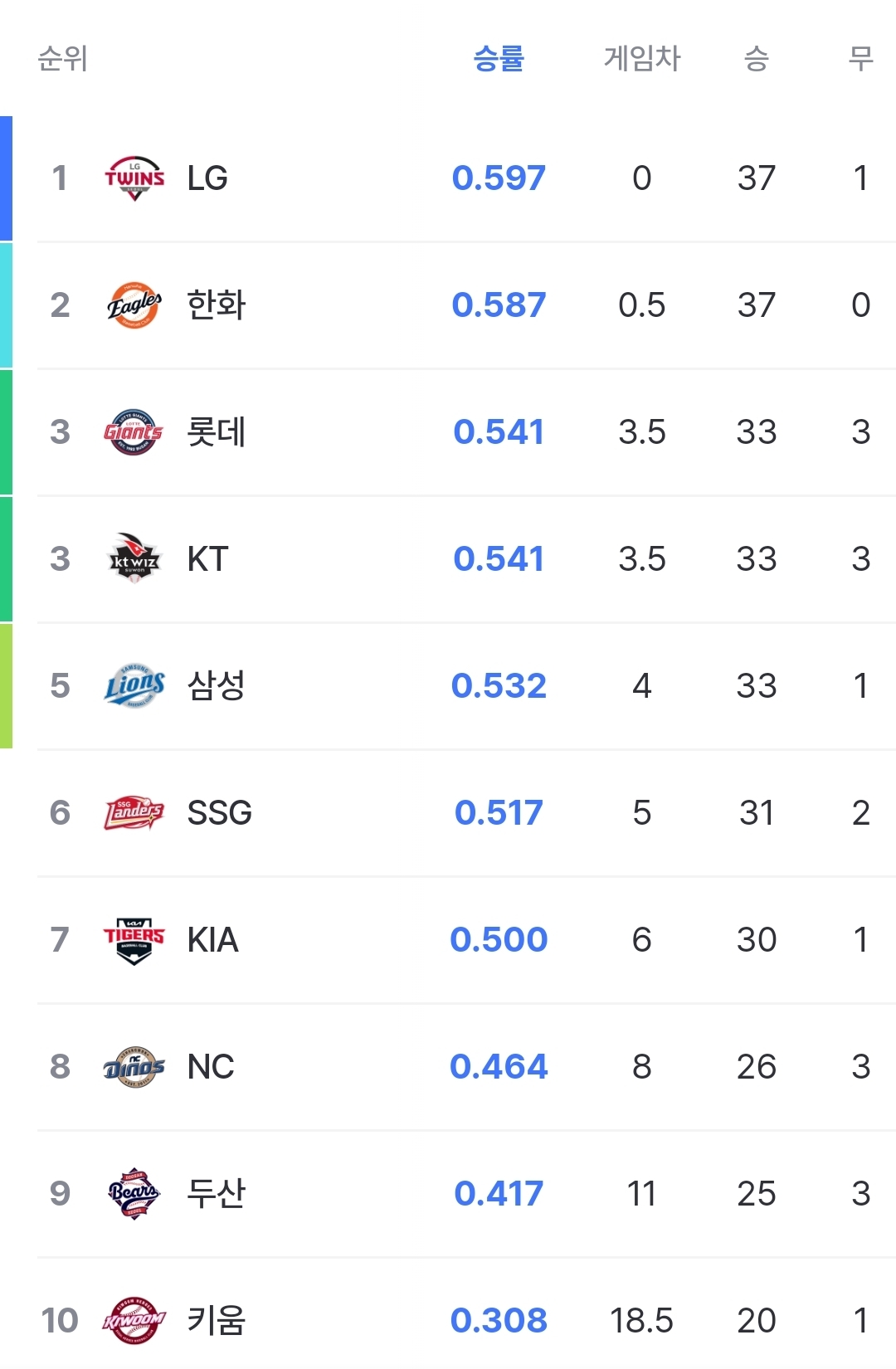Open the 한화 team name link
This screenshot has width=896, height=1369.
coord(217,304)
